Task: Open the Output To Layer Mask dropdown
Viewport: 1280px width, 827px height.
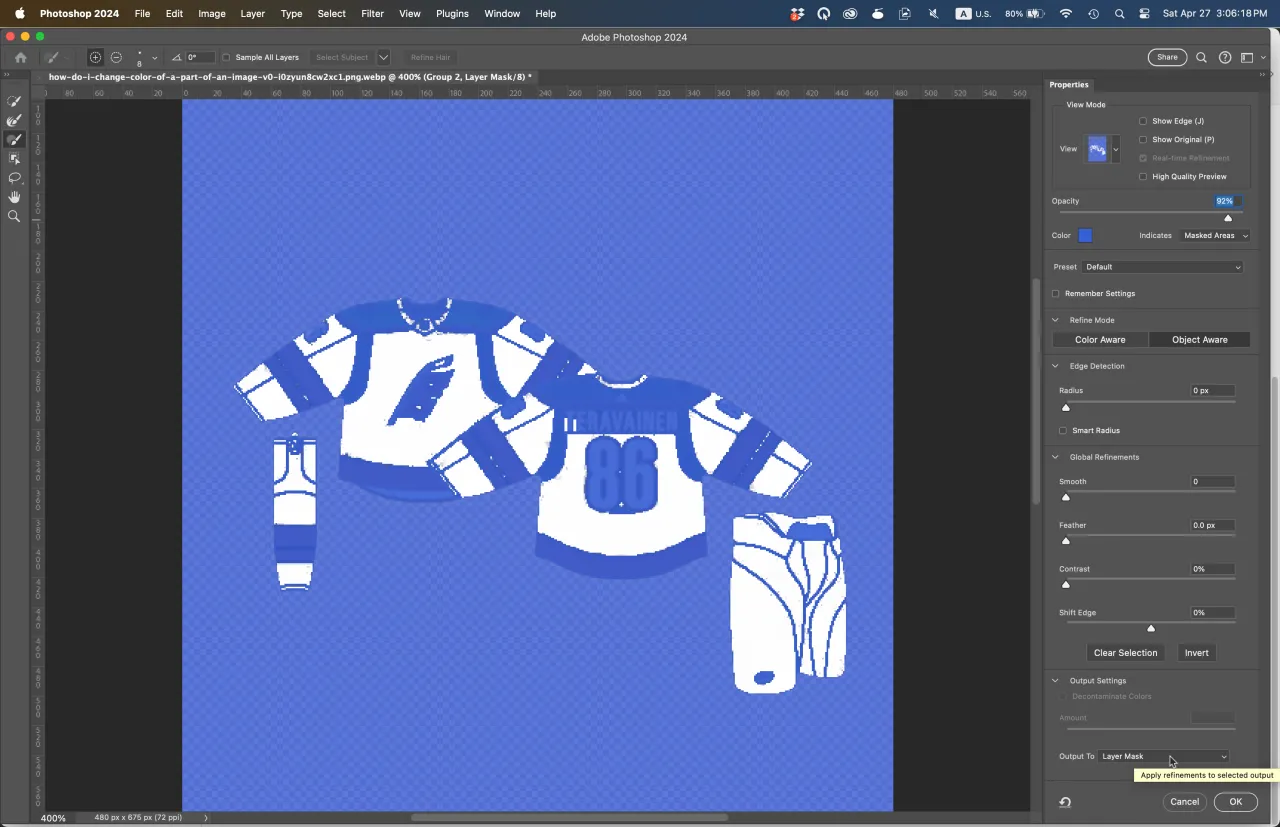Action: point(1164,757)
